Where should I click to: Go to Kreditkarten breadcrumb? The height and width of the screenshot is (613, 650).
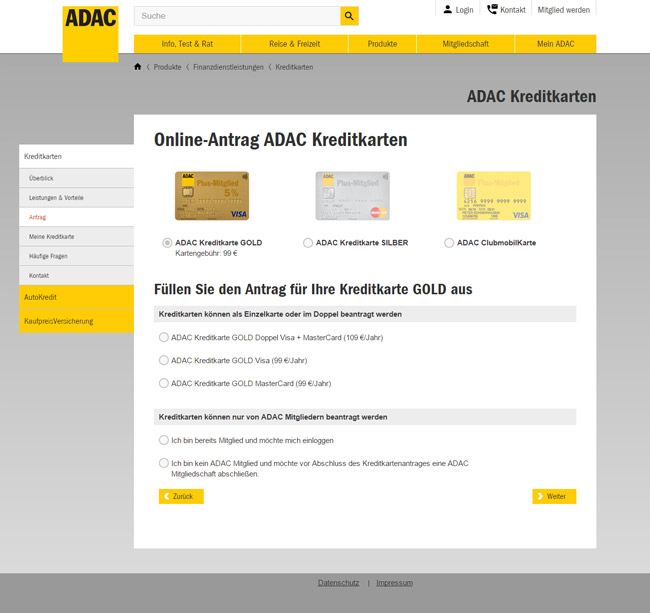294,67
